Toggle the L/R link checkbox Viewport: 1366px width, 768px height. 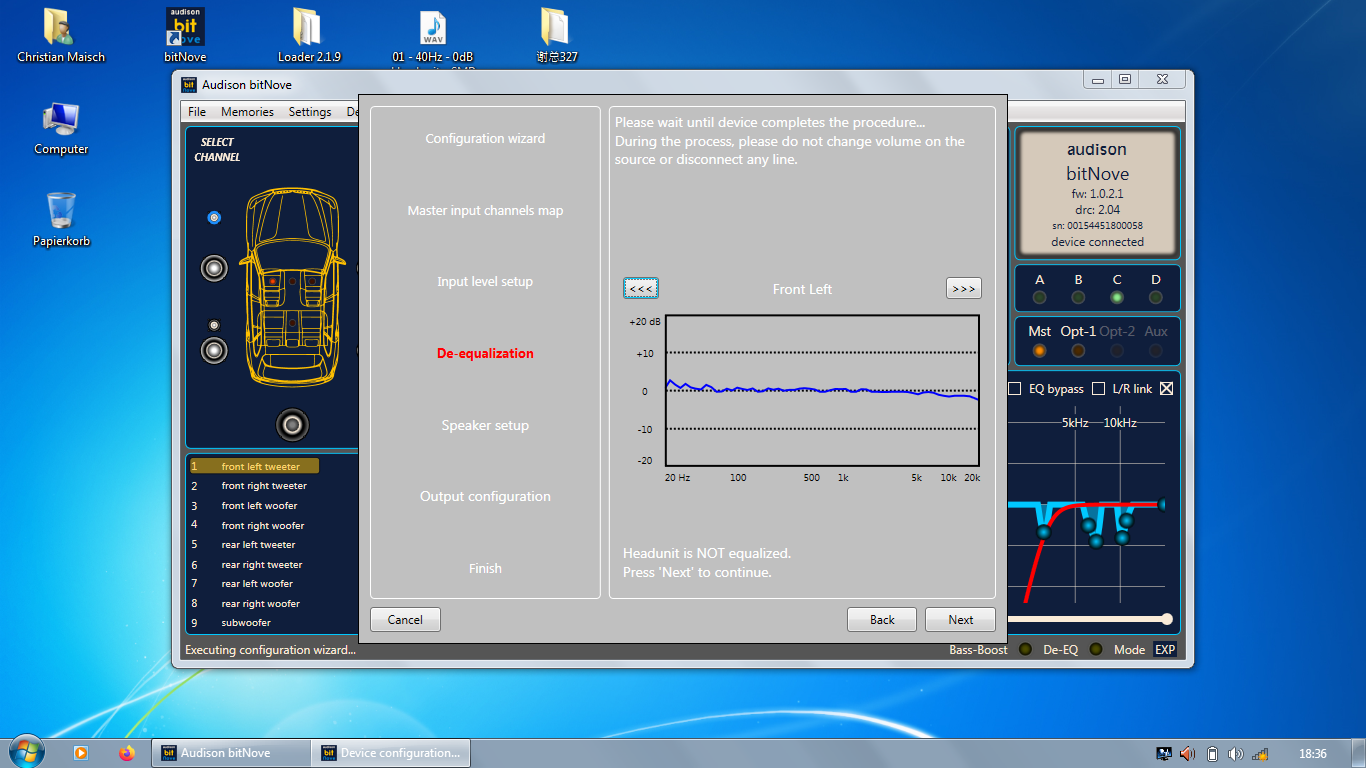1099,389
